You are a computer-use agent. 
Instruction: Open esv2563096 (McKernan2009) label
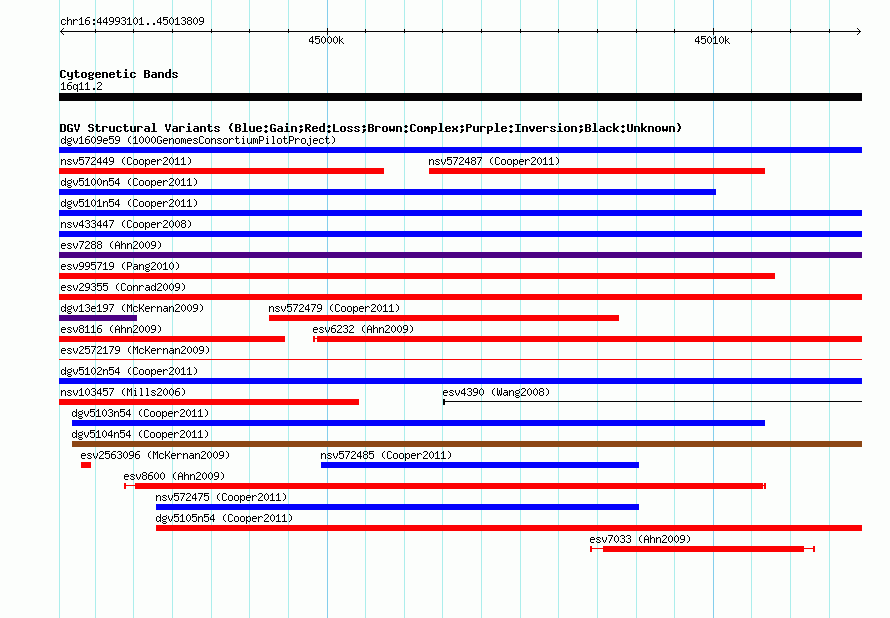coord(155,455)
